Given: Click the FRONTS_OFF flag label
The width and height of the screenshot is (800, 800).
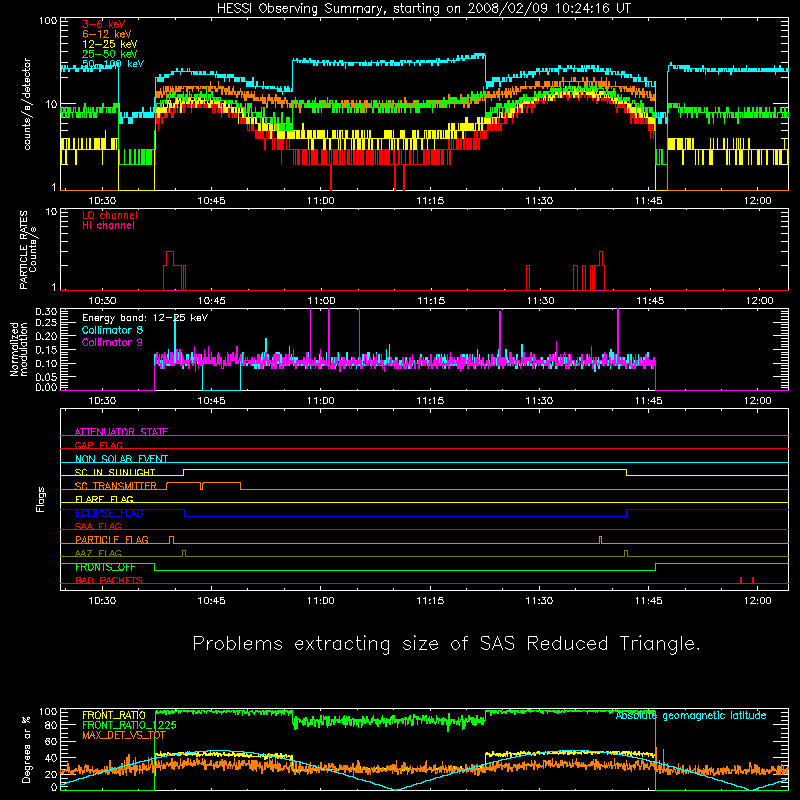Looking at the screenshot, I should [x=105, y=567].
